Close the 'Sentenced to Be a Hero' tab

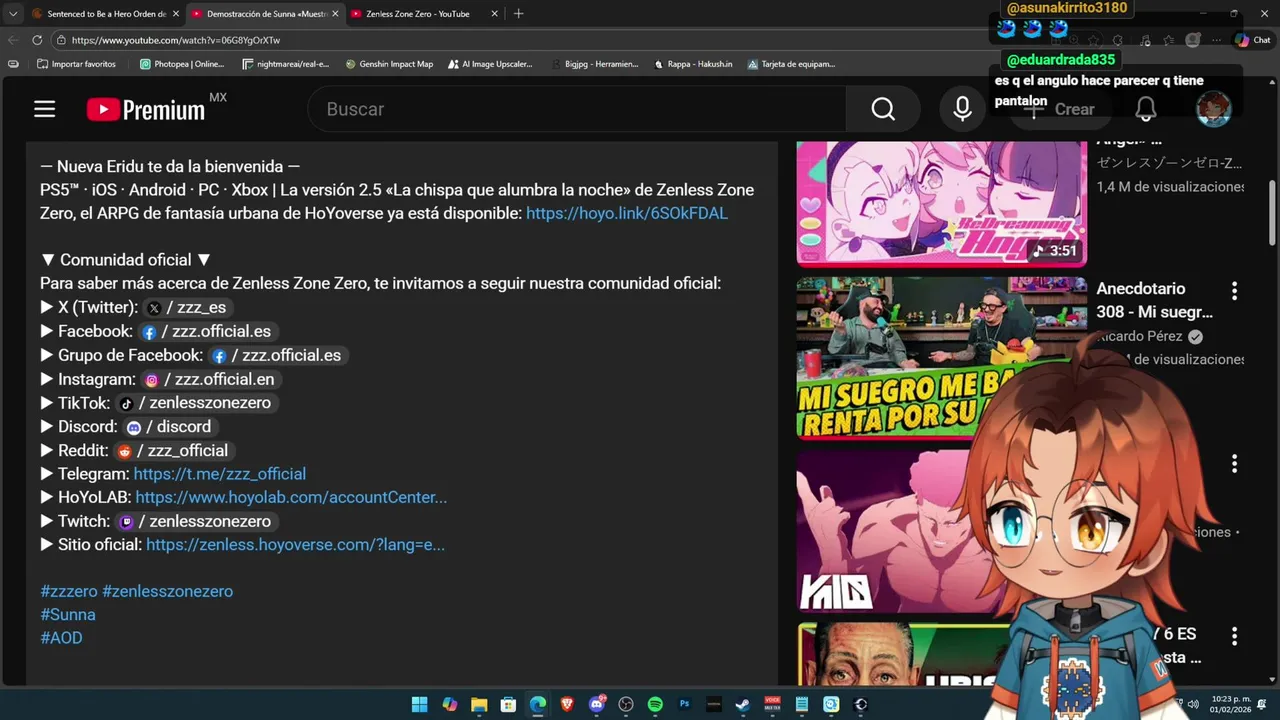click(x=176, y=14)
